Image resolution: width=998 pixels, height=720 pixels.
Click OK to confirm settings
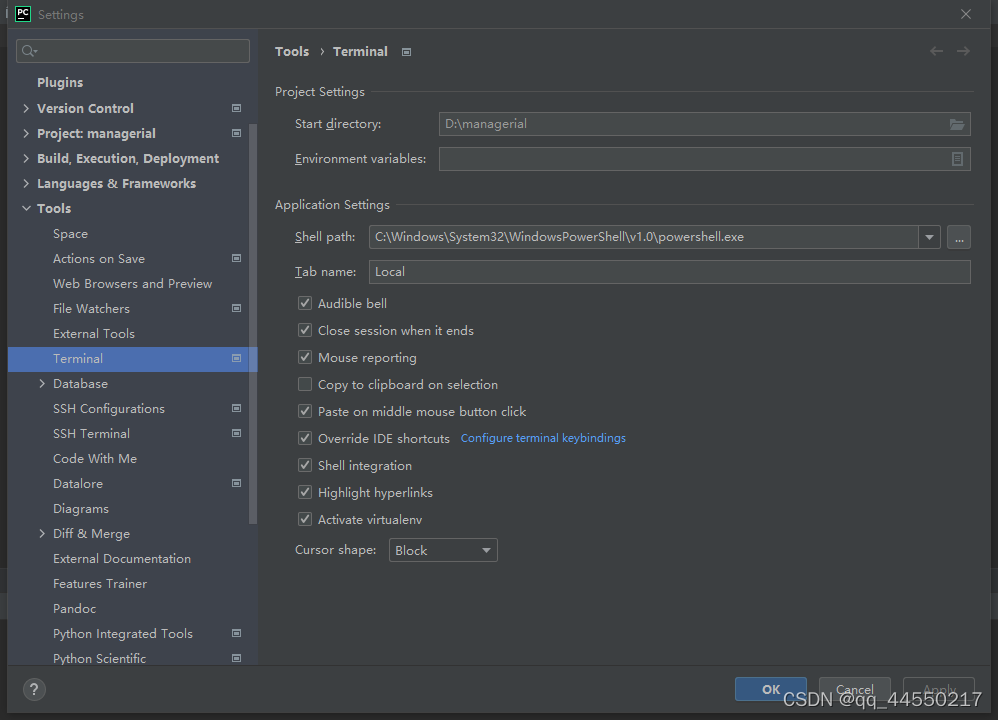[771, 689]
